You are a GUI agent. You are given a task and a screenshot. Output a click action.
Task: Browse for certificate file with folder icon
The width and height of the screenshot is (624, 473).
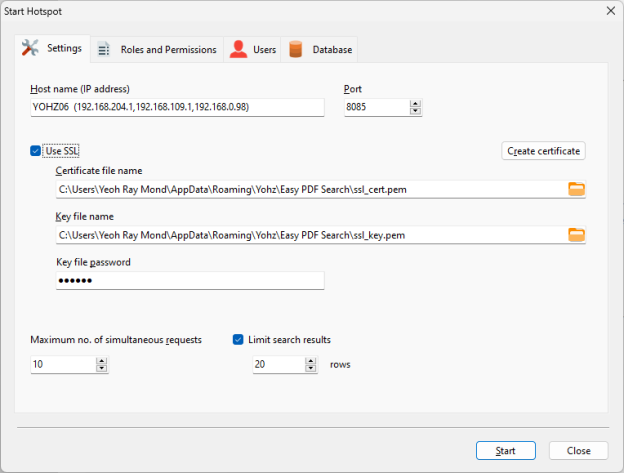[576, 189]
